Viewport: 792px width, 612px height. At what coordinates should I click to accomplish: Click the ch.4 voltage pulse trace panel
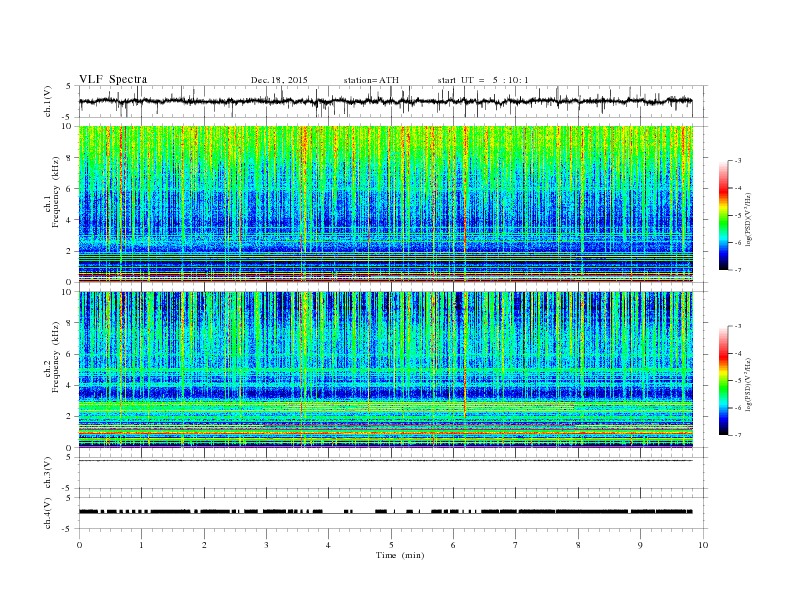click(393, 513)
